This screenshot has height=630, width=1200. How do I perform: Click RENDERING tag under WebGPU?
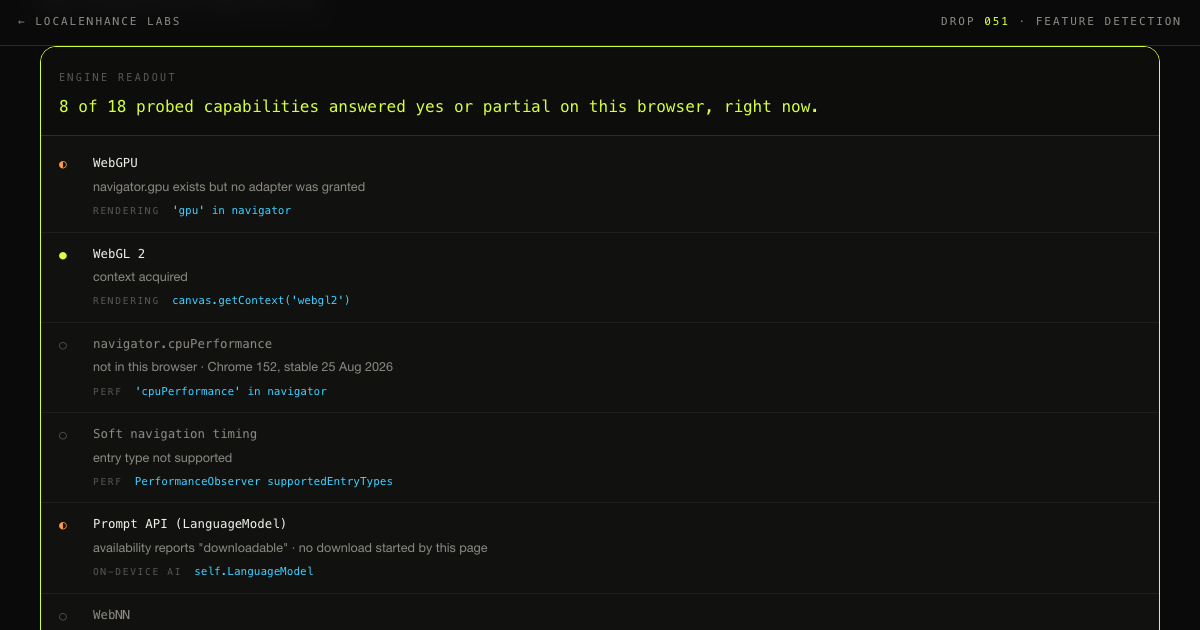click(x=126, y=211)
